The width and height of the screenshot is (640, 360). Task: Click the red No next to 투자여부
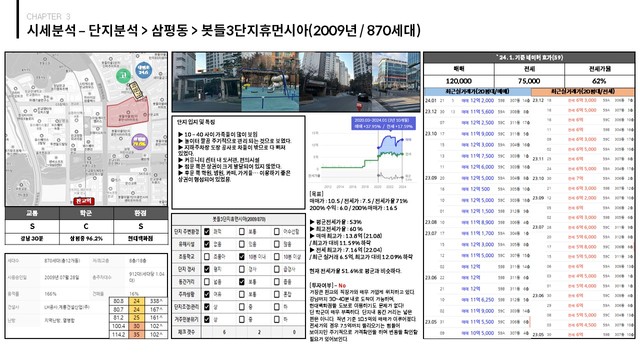click(342, 285)
